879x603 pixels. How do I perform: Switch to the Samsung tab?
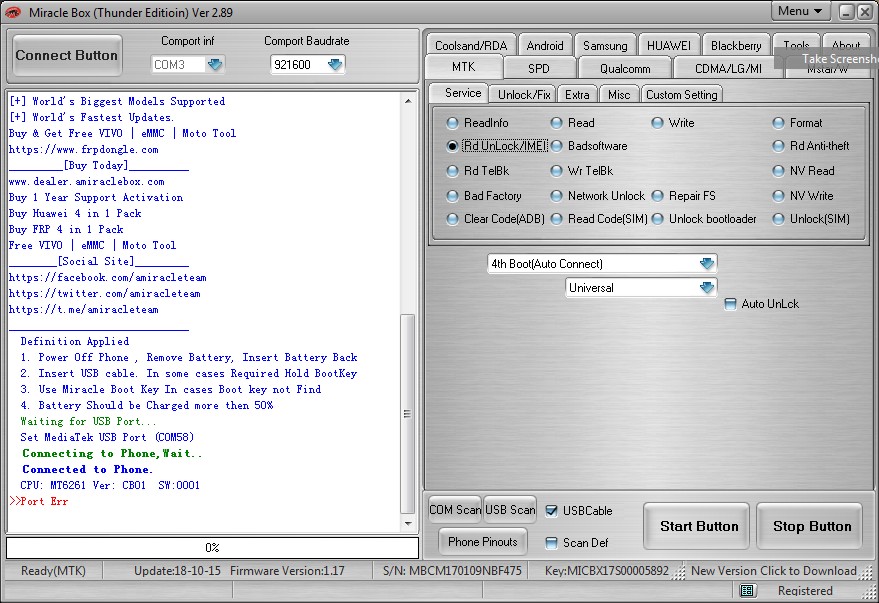605,45
